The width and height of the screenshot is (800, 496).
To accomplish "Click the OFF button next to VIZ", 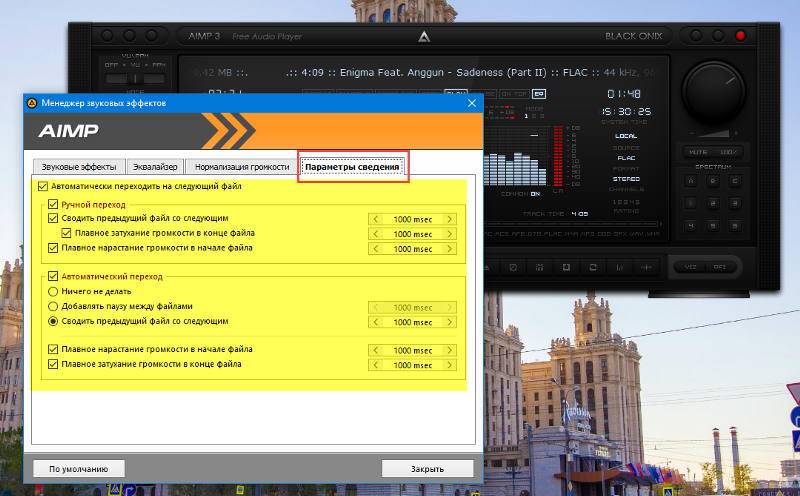I will coord(719,267).
